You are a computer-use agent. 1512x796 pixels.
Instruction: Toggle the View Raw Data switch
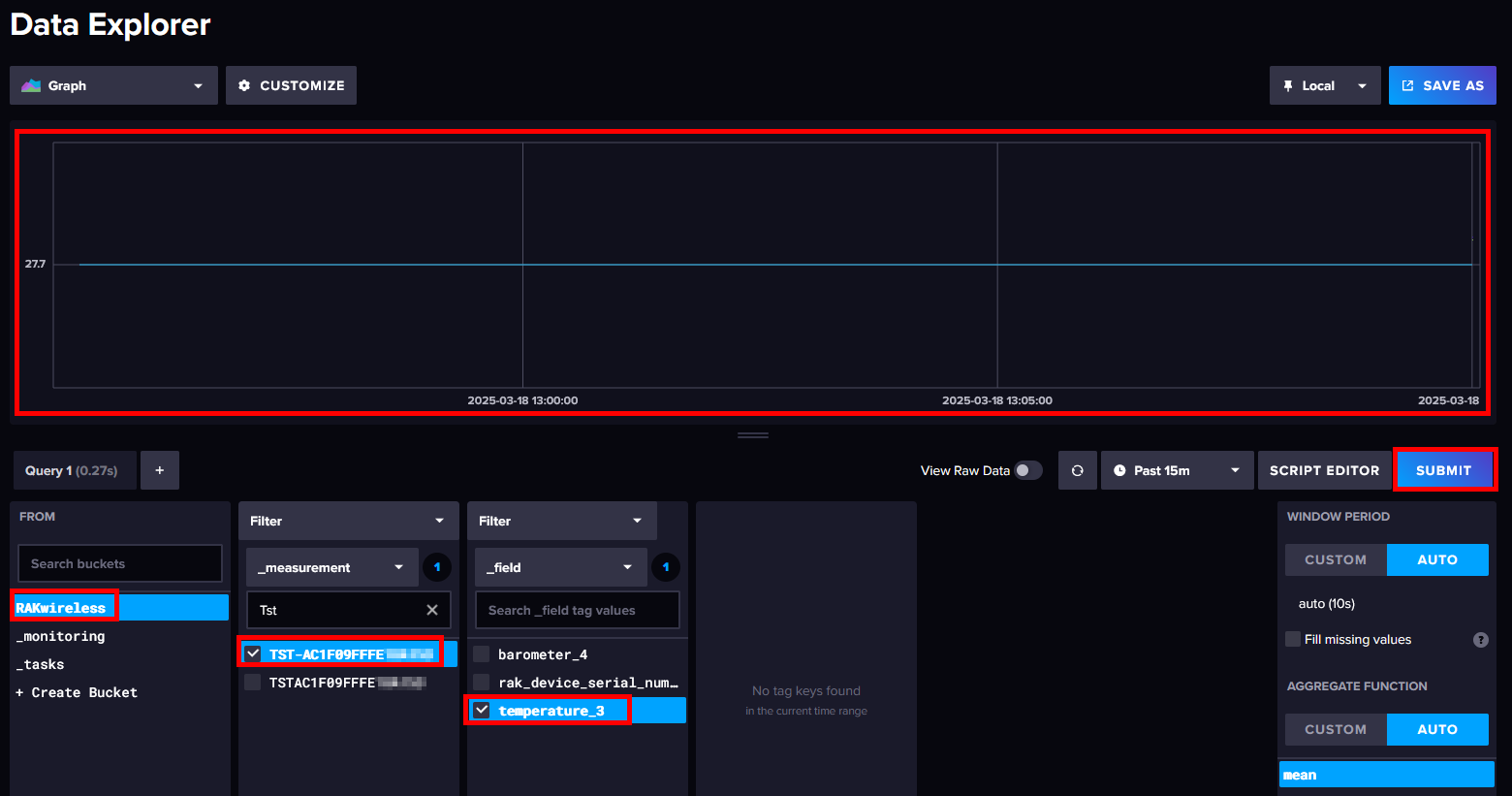click(1028, 470)
